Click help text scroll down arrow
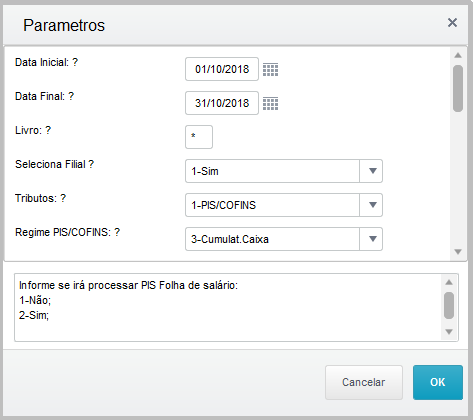 [x=449, y=332]
